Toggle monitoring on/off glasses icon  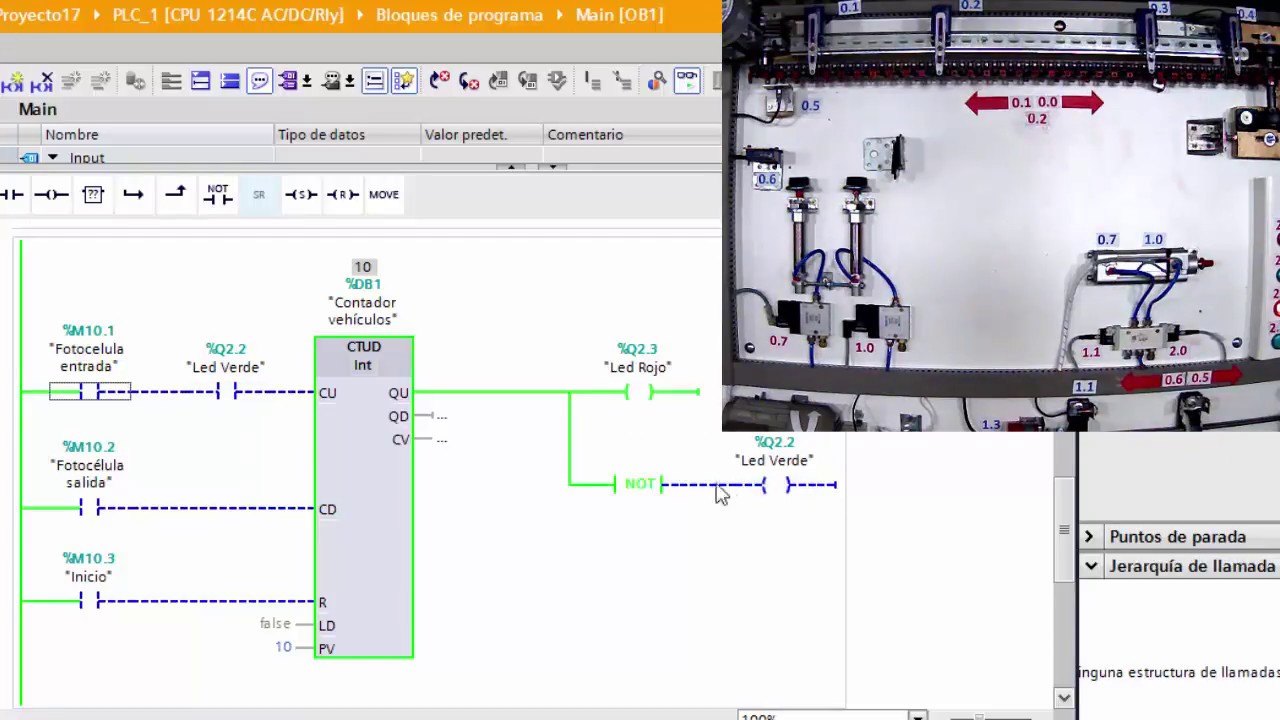(x=687, y=81)
